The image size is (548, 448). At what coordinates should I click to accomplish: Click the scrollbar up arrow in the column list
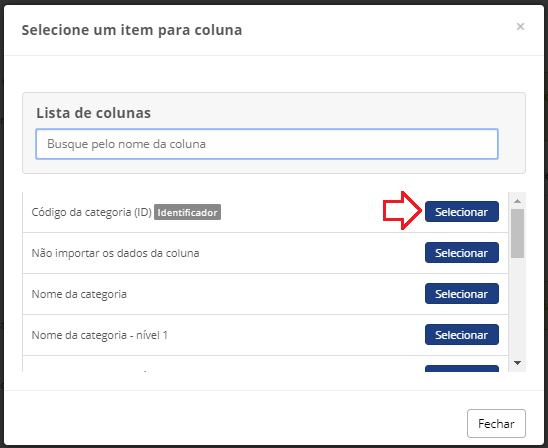[x=518, y=201]
